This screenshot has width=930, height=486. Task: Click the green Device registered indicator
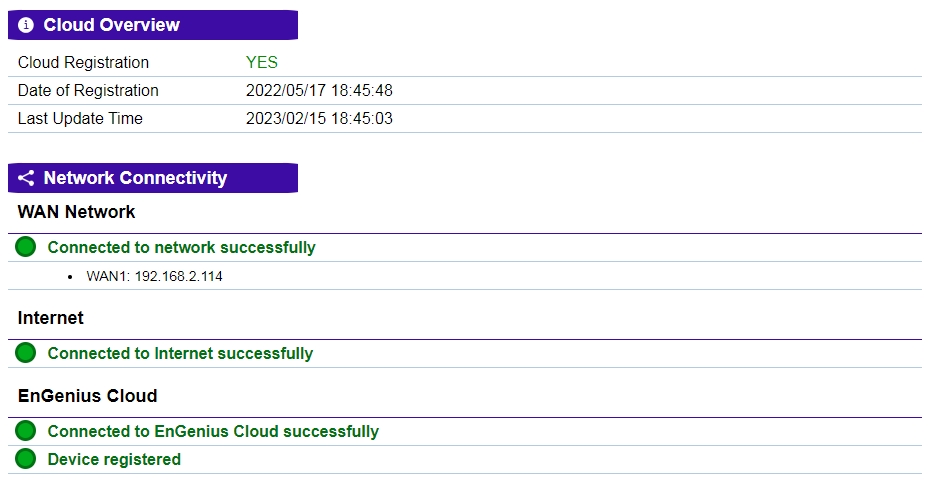tap(26, 459)
